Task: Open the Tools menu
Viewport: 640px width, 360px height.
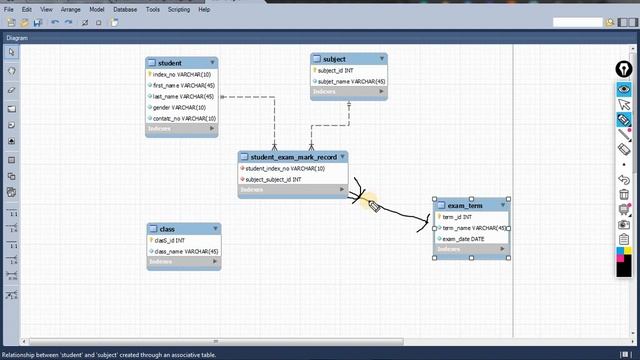Action: [x=153, y=9]
